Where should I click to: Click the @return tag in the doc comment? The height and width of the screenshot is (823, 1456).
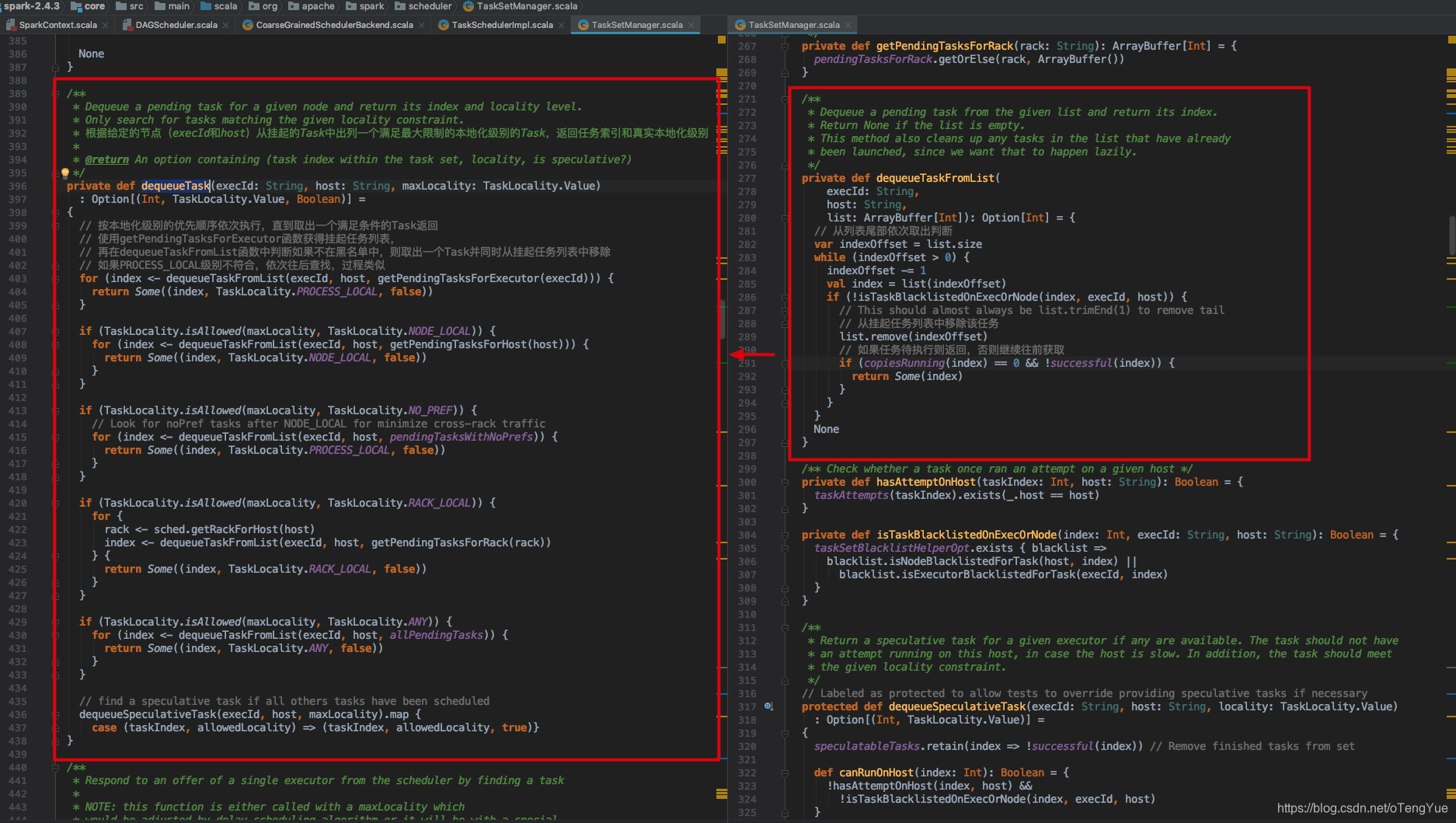[107, 159]
